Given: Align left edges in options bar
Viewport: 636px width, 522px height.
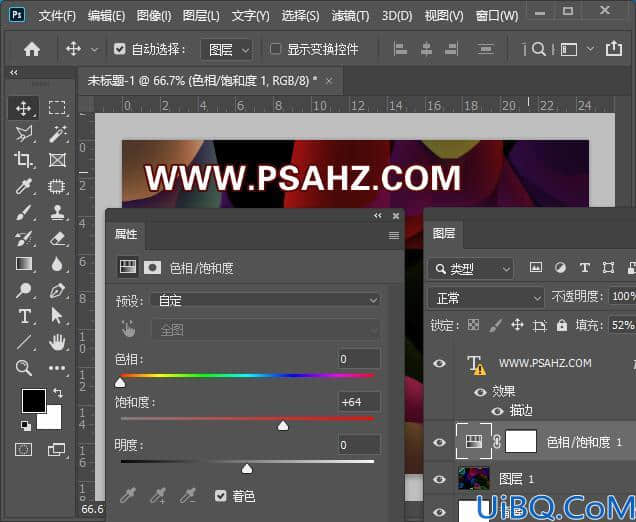Looking at the screenshot, I should click(400, 49).
